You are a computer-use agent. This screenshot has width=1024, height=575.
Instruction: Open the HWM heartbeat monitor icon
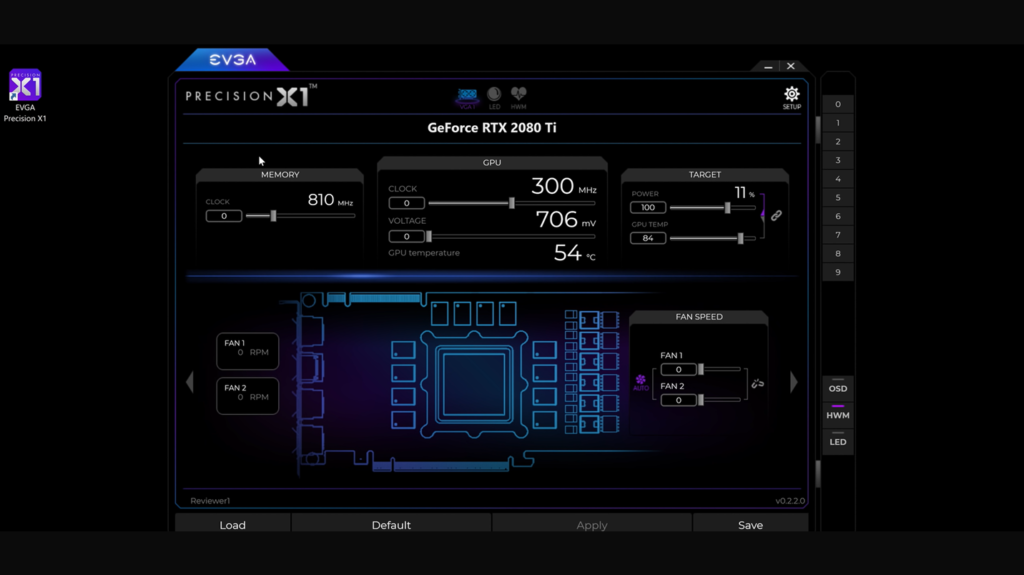518,97
